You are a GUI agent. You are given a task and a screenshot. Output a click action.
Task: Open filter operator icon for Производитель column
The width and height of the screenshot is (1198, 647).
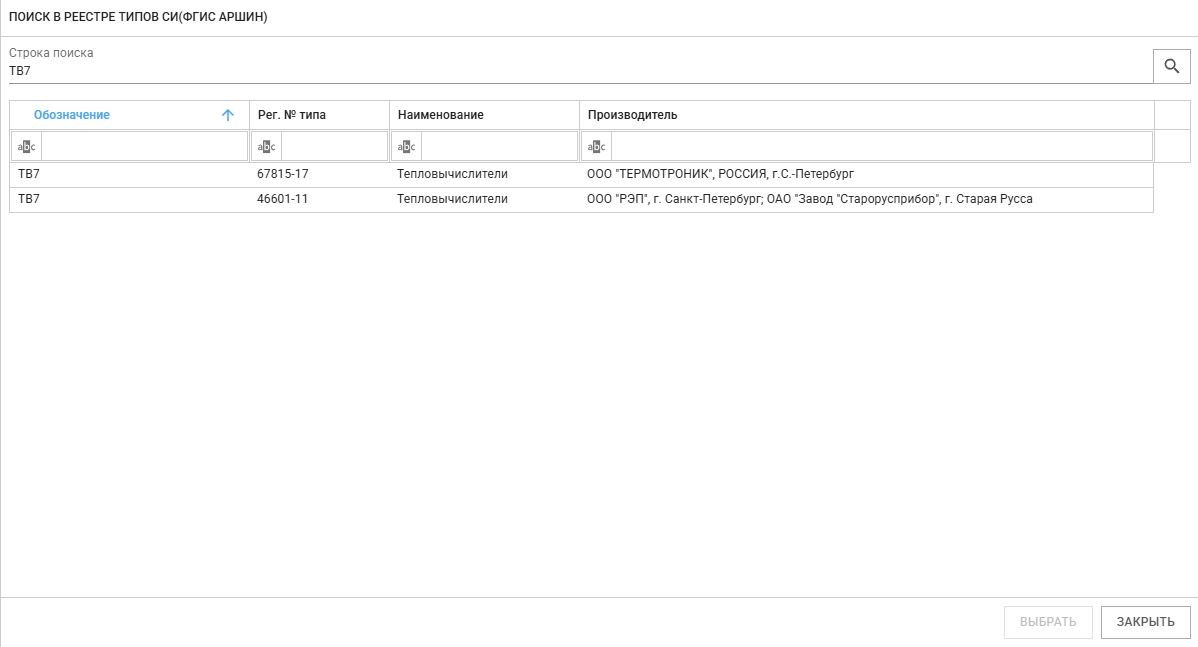[596, 147]
